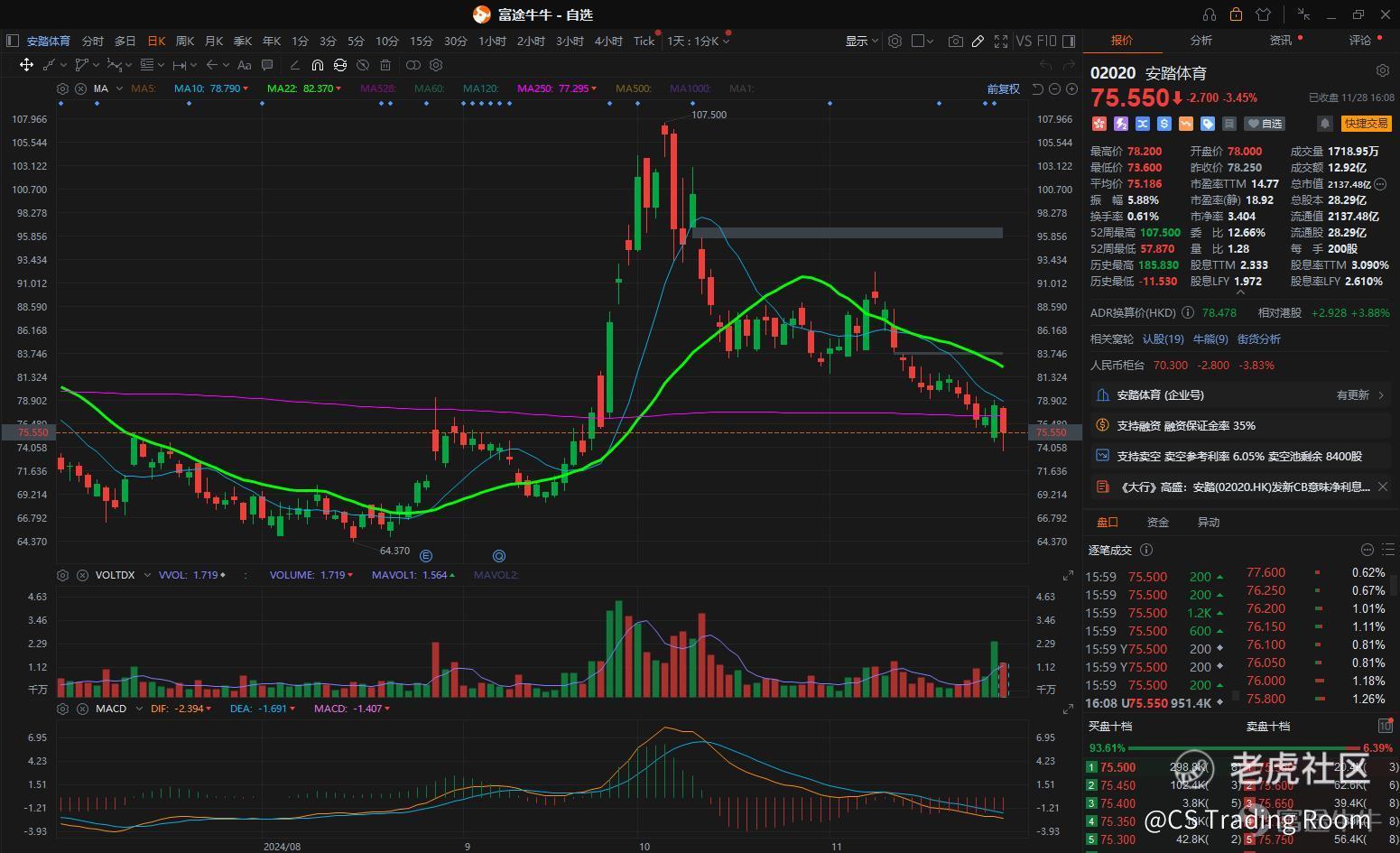Open the skin theme shirt icon
1400x853 pixels.
[1263, 14]
